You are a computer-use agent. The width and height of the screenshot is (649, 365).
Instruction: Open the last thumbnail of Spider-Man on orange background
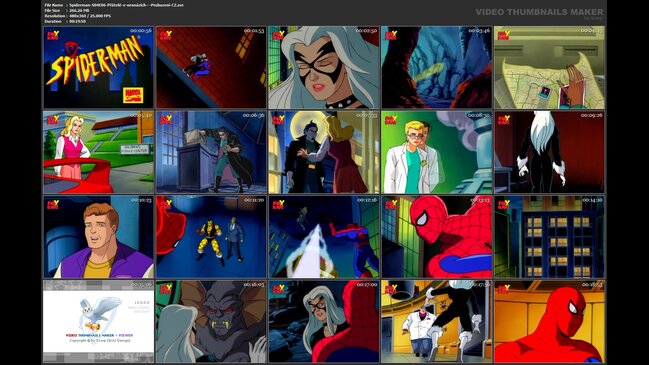[549, 322]
